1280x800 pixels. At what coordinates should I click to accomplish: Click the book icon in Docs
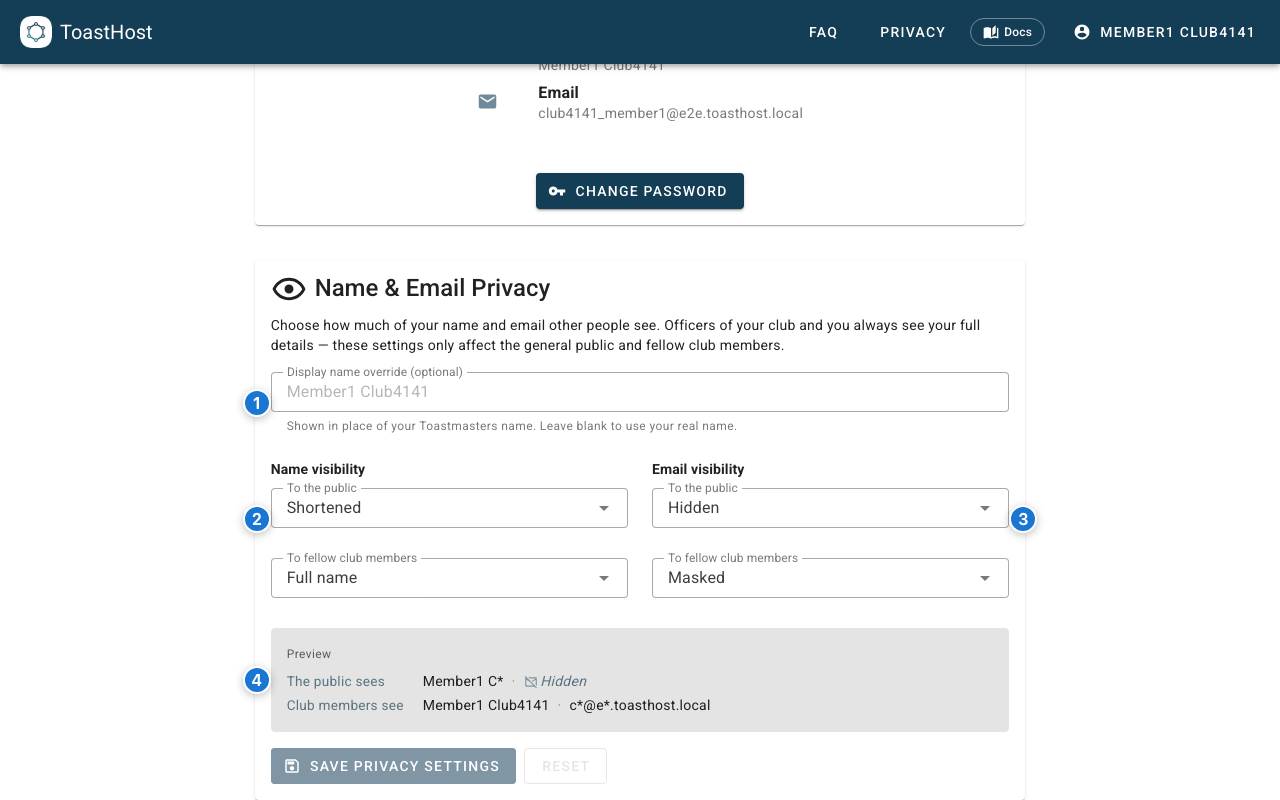click(991, 32)
